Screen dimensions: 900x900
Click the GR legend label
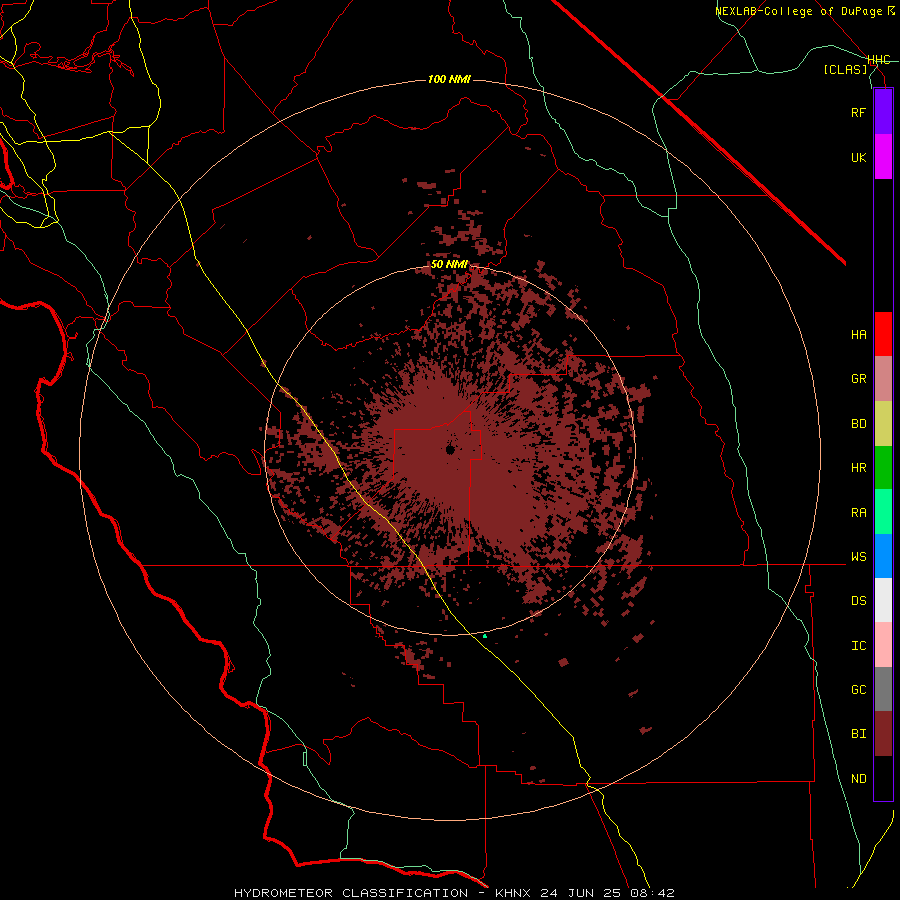[858, 379]
